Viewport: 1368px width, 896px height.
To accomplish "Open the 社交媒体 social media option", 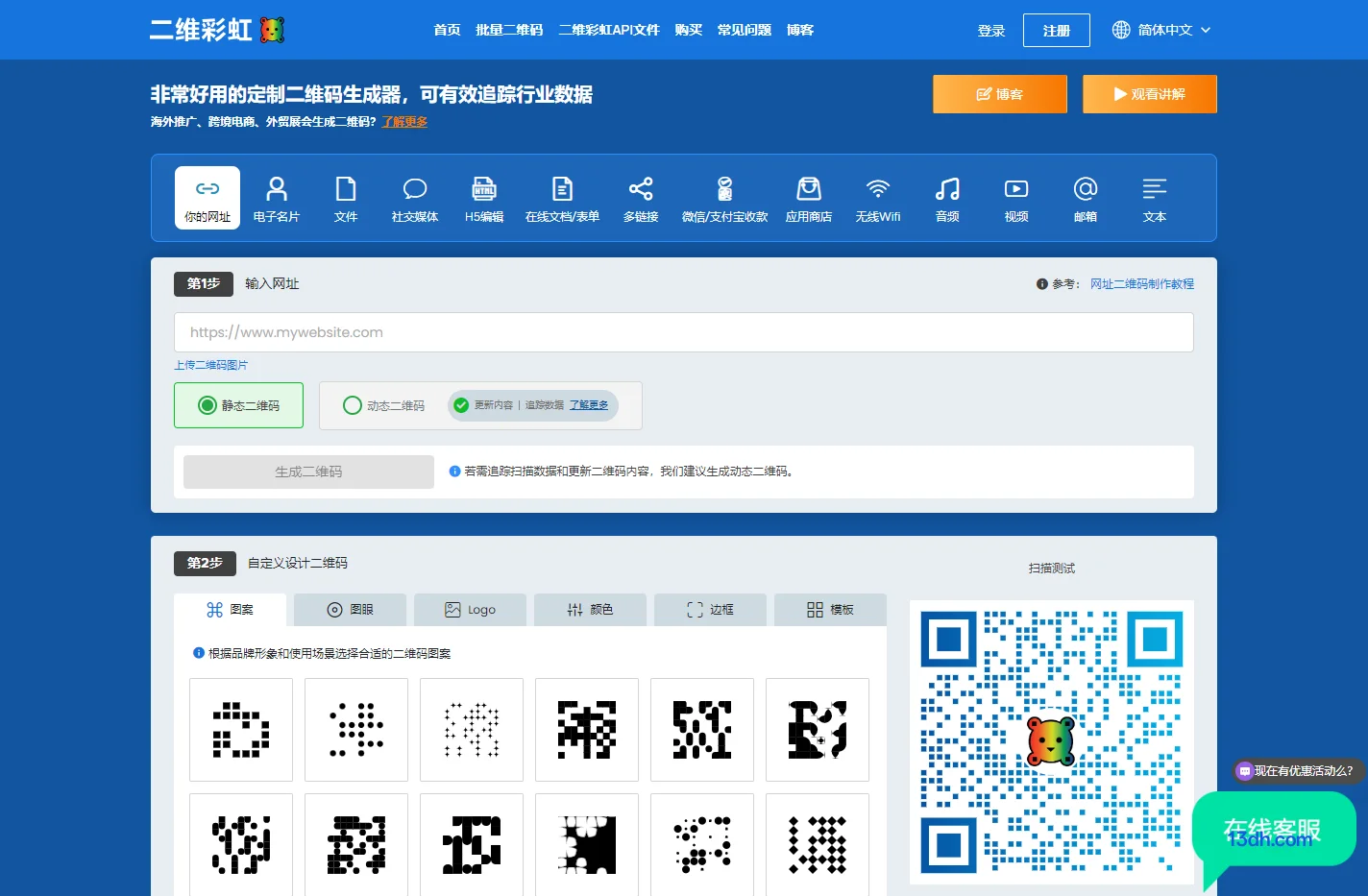I will click(x=415, y=189).
